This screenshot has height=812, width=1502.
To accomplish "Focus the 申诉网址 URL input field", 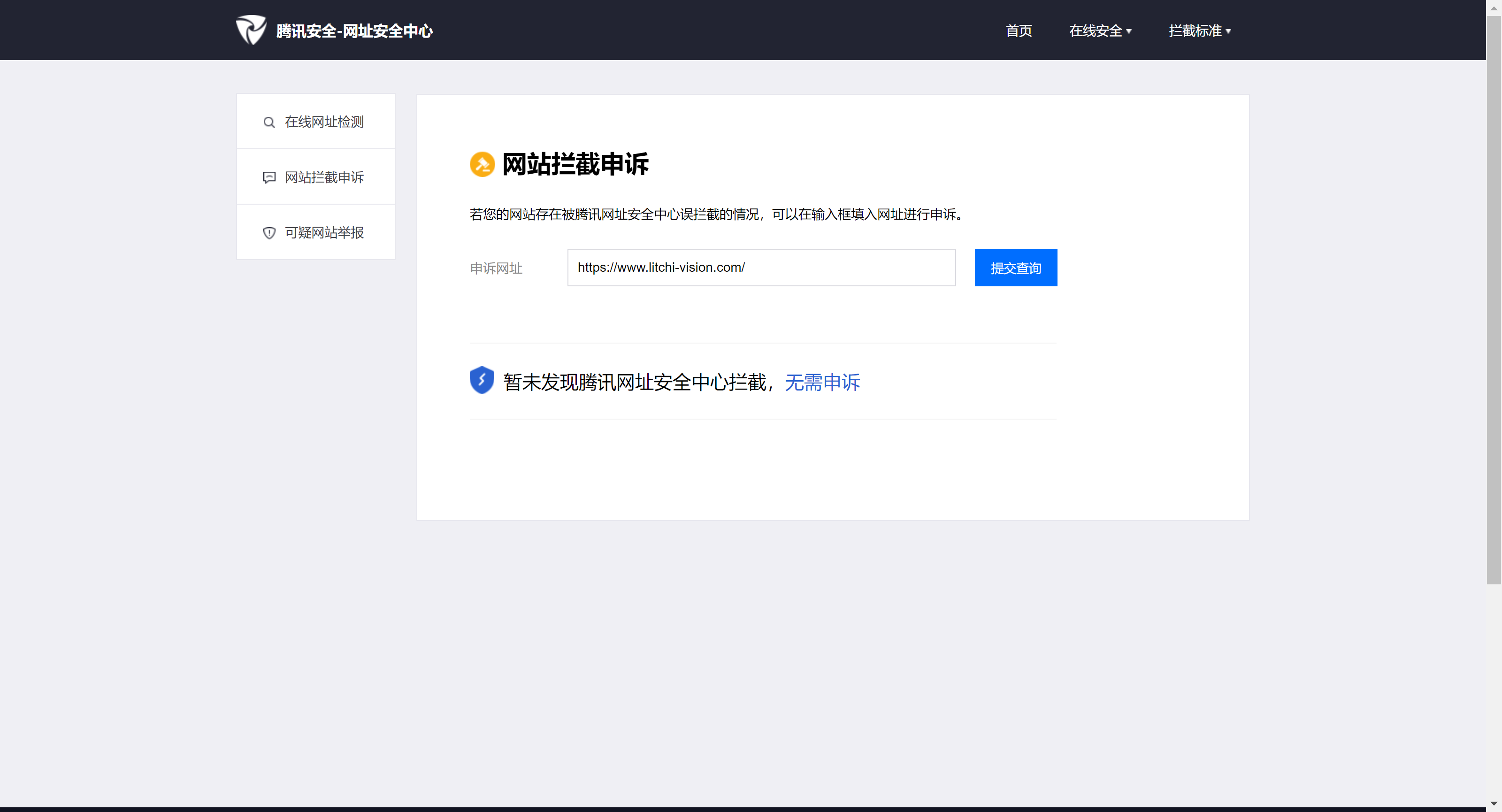I will point(761,268).
